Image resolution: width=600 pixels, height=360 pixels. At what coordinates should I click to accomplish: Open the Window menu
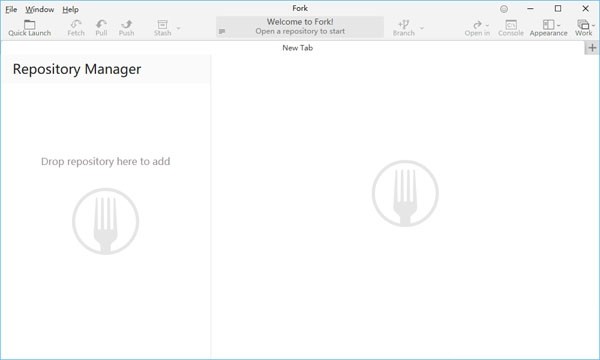click(40, 9)
